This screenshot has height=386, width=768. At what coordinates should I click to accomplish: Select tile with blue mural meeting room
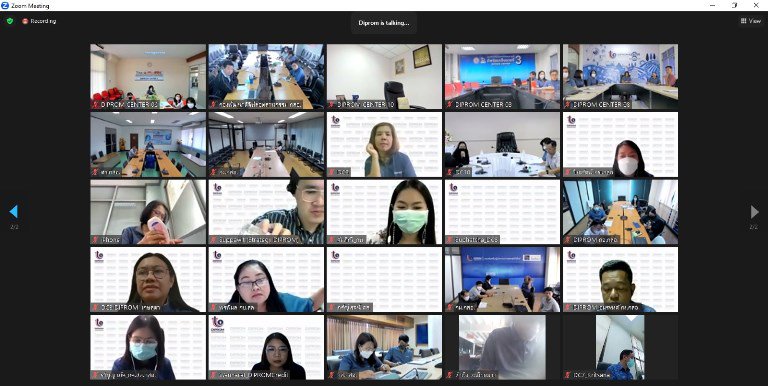[x=621, y=77]
